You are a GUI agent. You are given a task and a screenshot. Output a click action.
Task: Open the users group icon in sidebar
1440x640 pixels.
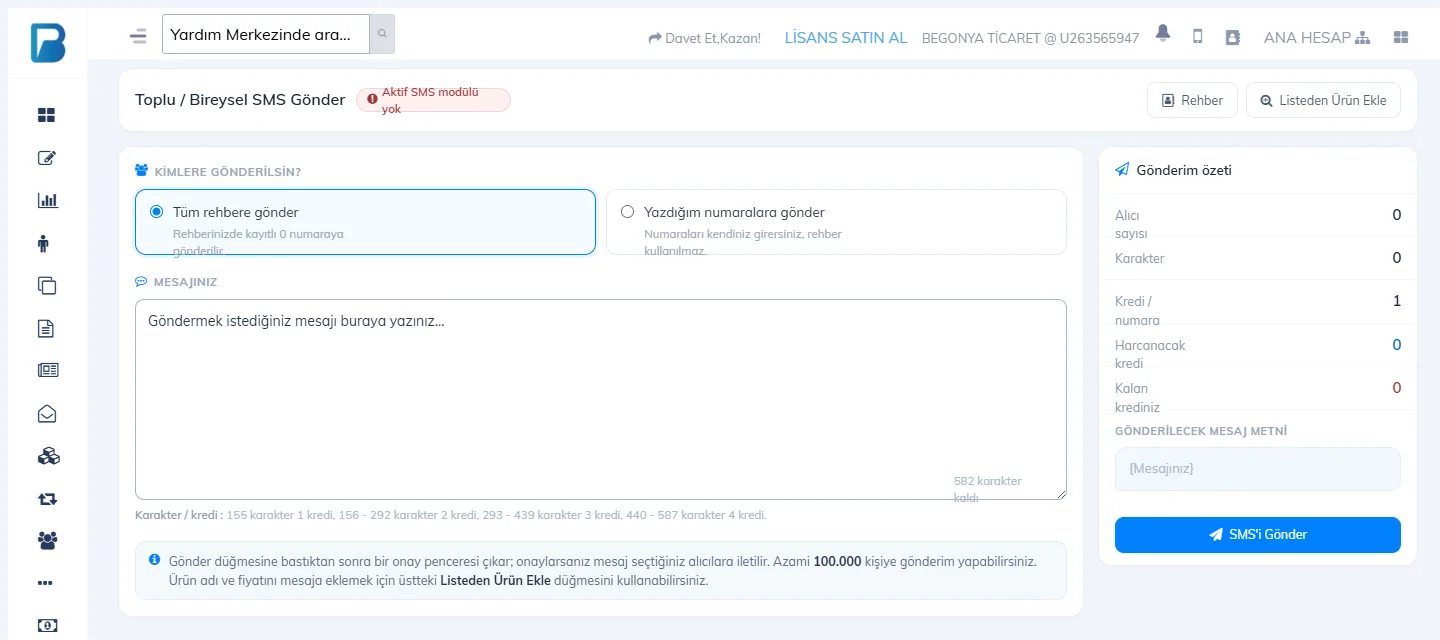pos(47,540)
